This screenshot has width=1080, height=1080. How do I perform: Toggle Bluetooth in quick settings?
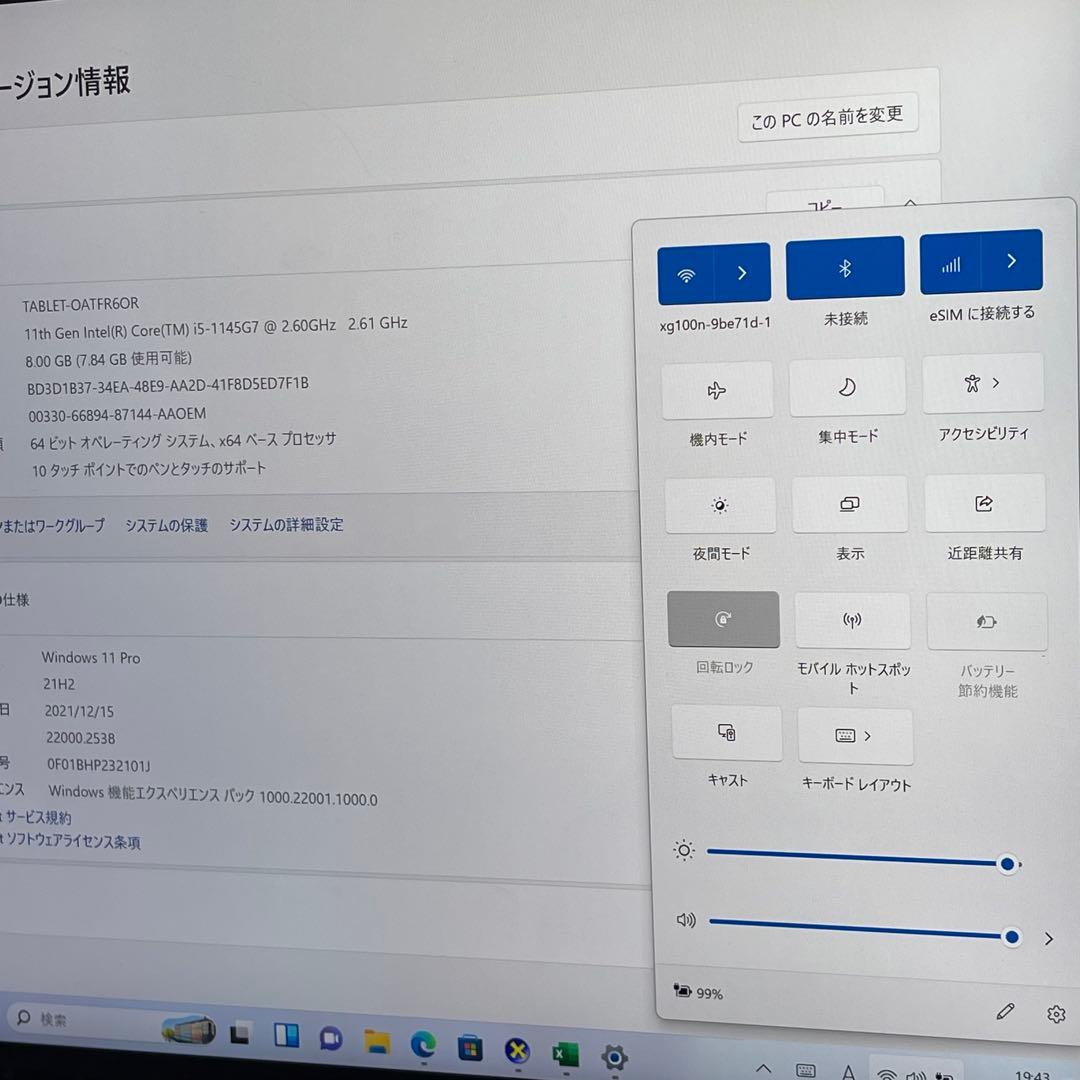(845, 268)
